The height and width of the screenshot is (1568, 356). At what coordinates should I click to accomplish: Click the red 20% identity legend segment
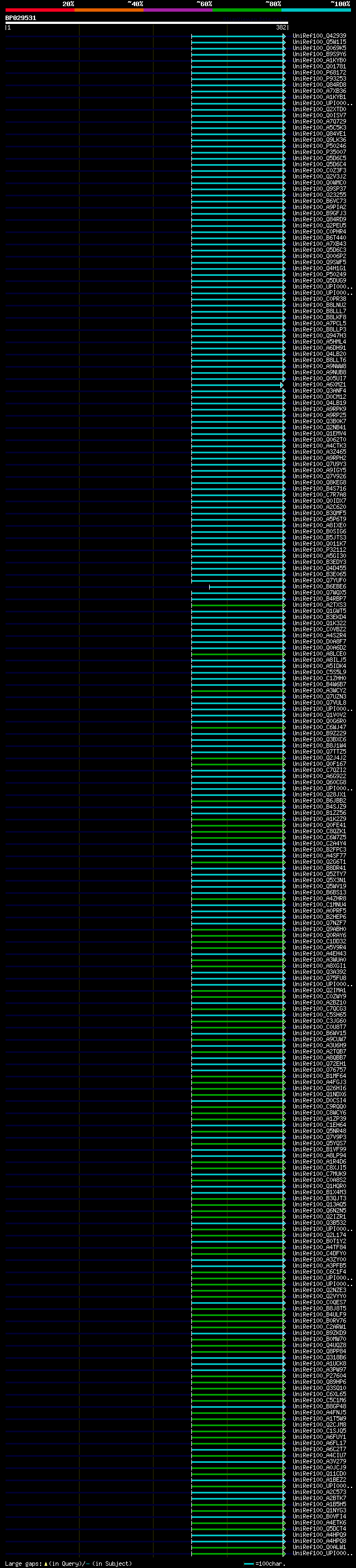point(39,10)
